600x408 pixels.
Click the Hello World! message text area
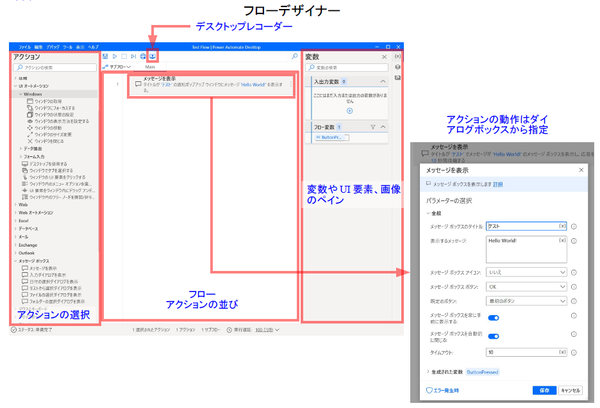coord(526,249)
